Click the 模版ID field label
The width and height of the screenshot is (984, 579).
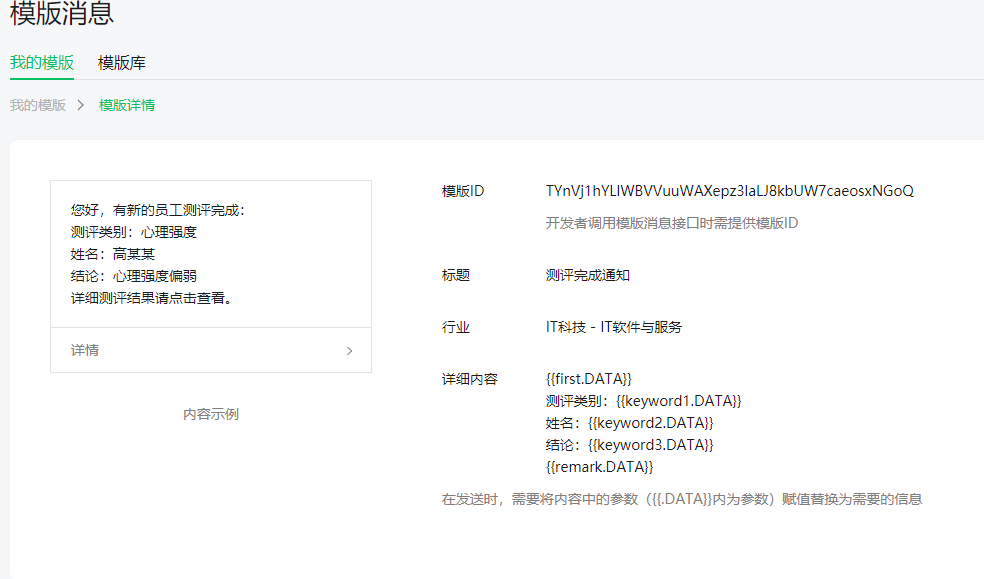(x=463, y=191)
